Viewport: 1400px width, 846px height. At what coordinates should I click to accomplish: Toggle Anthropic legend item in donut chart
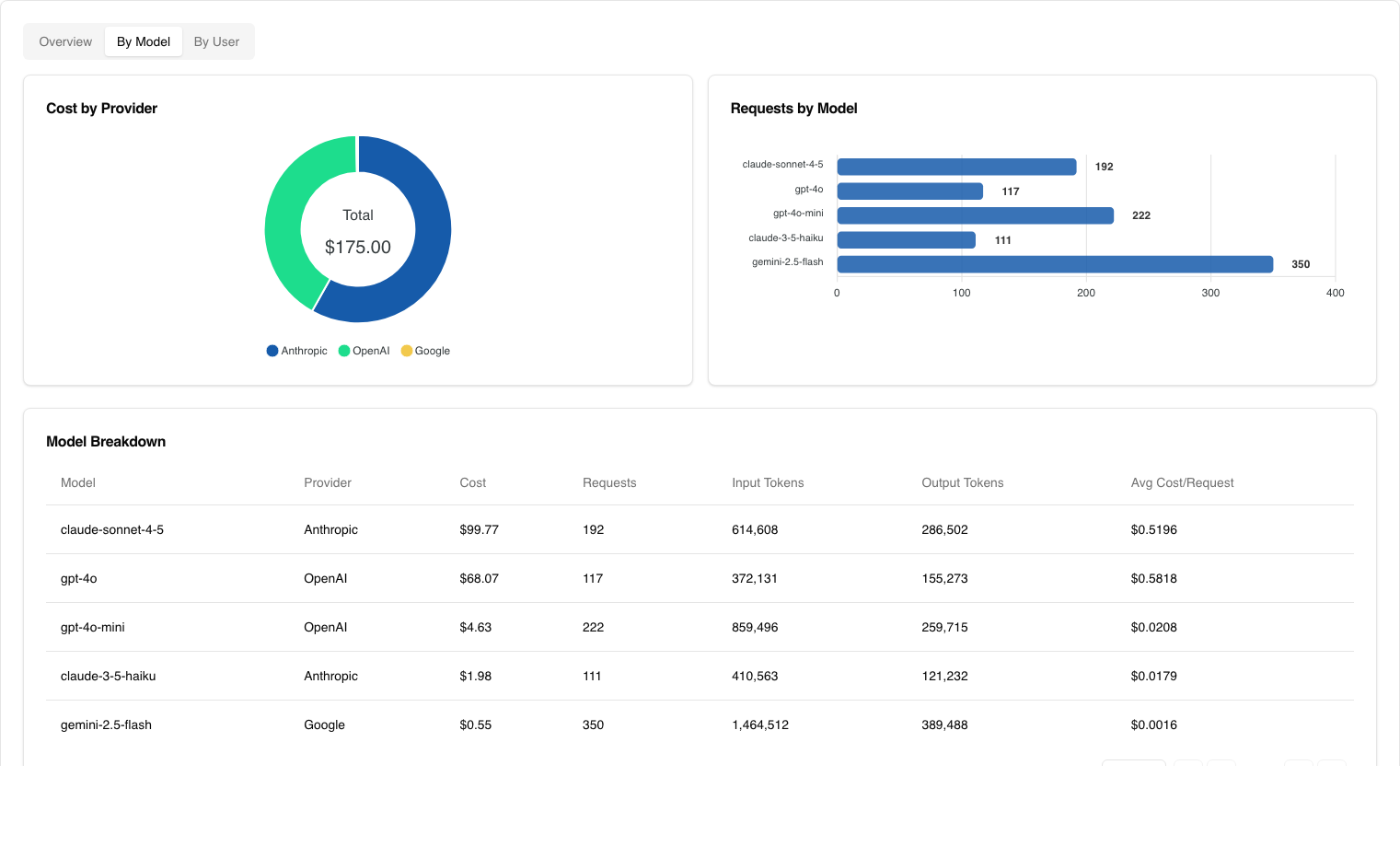(x=297, y=351)
